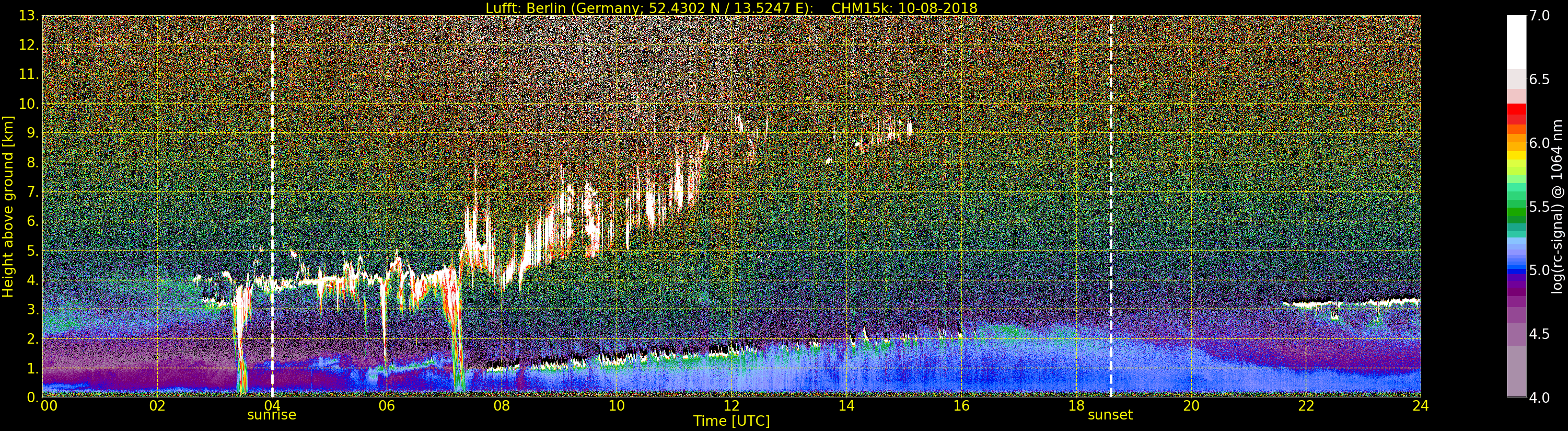
Task: Click the 'log(rc-signal) @ 1064 nm' colorbar label
Action: (x=1558, y=206)
